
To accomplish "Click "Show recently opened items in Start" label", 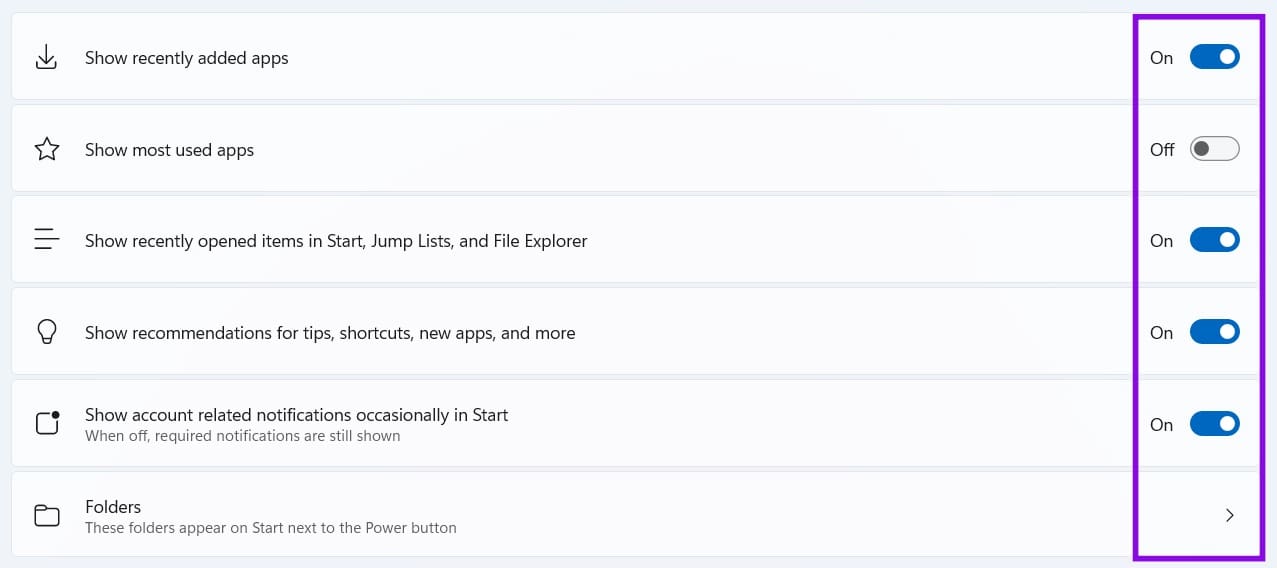I will point(336,241).
